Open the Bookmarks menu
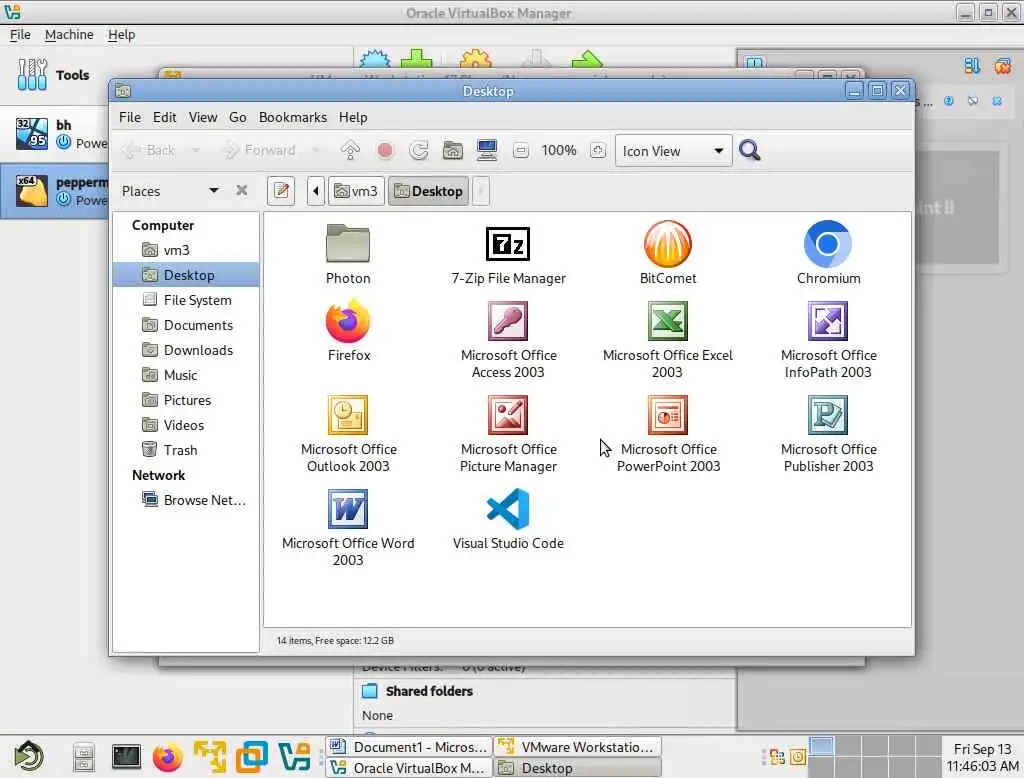 (293, 118)
